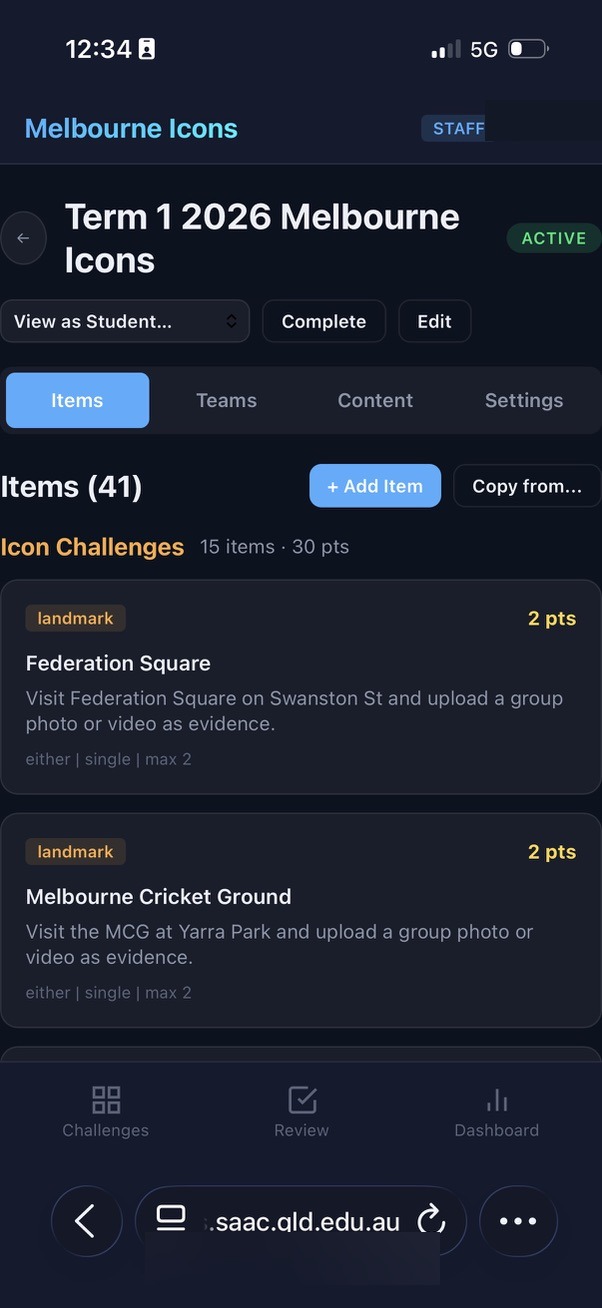Open the Copy from options
This screenshot has height=1308, width=602.
pyautogui.click(x=527, y=485)
